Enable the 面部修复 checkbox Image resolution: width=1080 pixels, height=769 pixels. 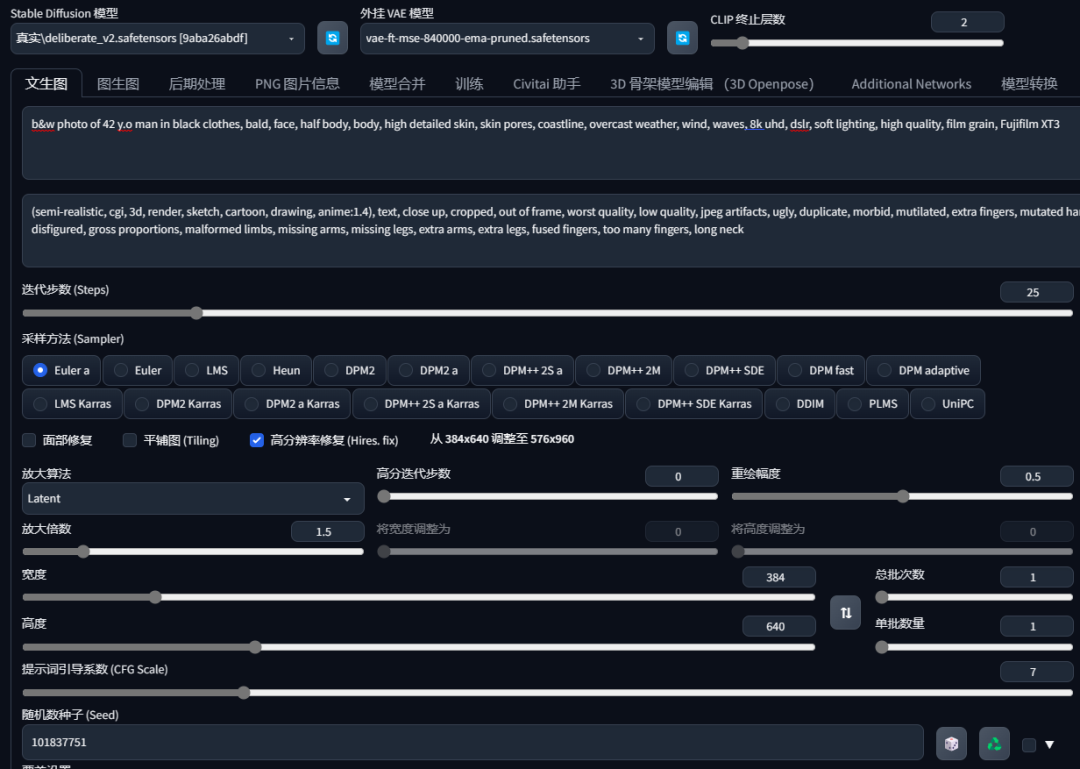[29, 440]
